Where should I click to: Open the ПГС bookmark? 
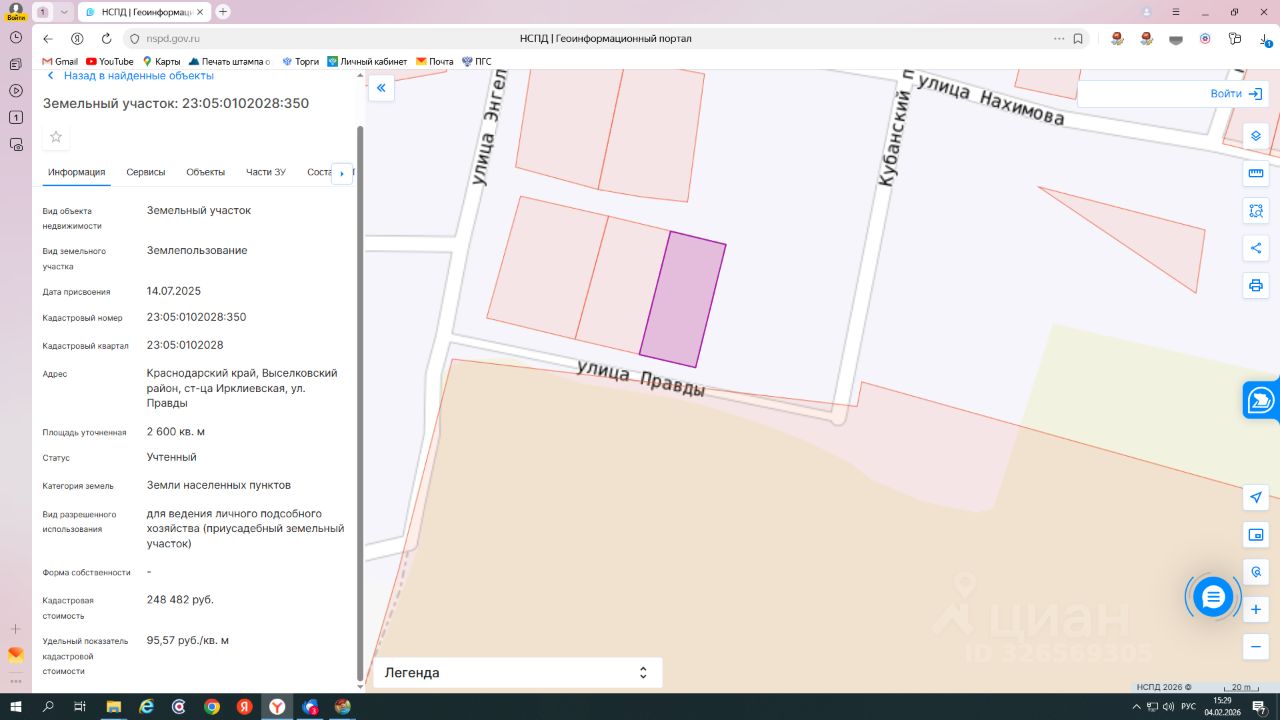coord(477,62)
